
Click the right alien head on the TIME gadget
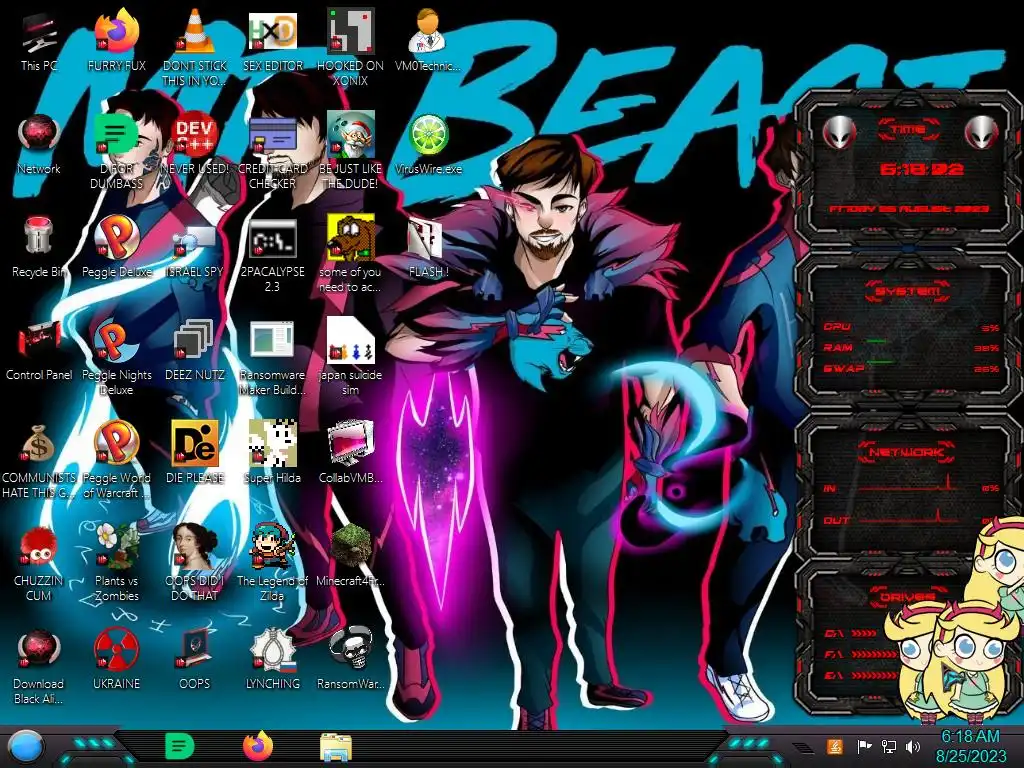pos(981,133)
